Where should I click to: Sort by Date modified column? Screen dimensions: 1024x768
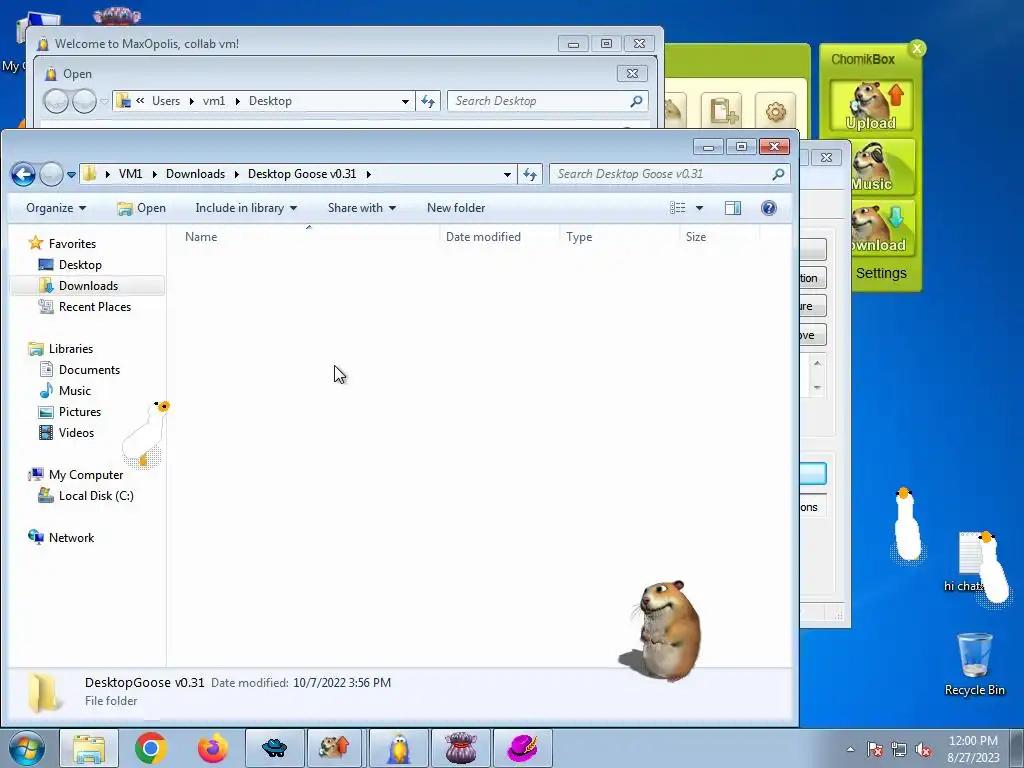point(499,236)
